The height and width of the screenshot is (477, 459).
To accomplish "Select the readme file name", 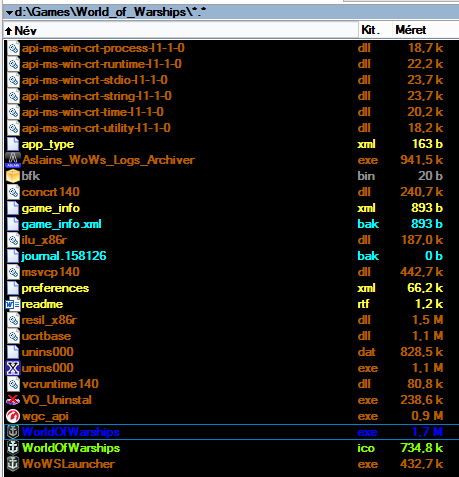I will click(x=42, y=304).
